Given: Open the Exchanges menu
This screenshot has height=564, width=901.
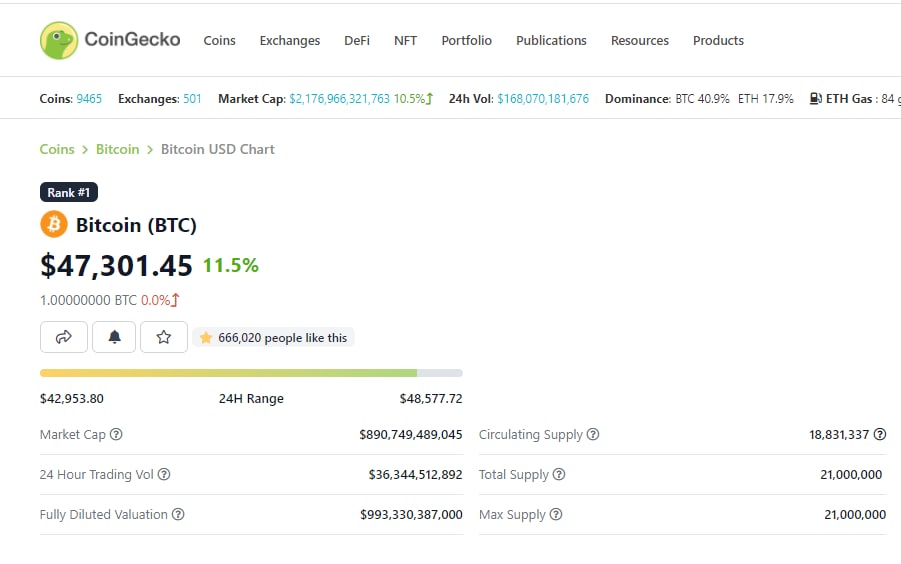Looking at the screenshot, I should pos(290,41).
